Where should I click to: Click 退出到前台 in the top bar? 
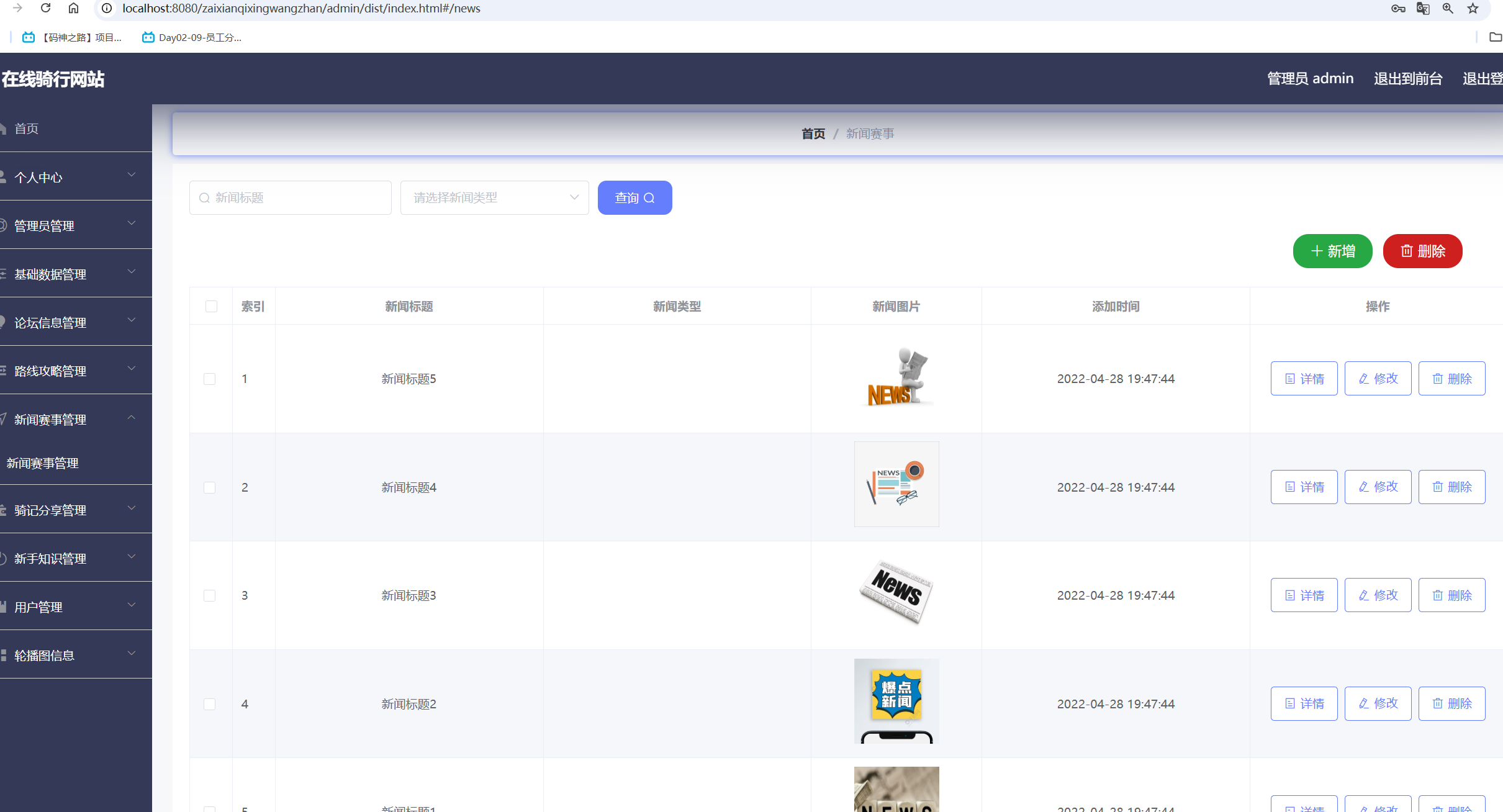point(1407,79)
